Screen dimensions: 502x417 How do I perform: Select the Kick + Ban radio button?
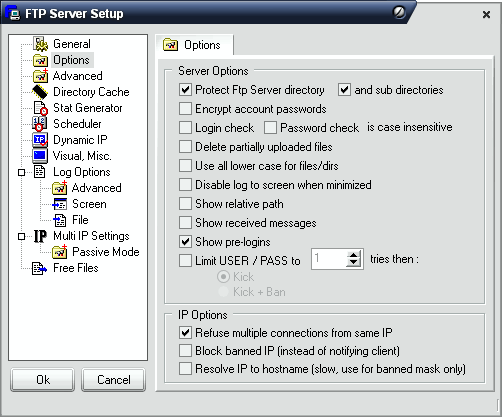coord(223,292)
